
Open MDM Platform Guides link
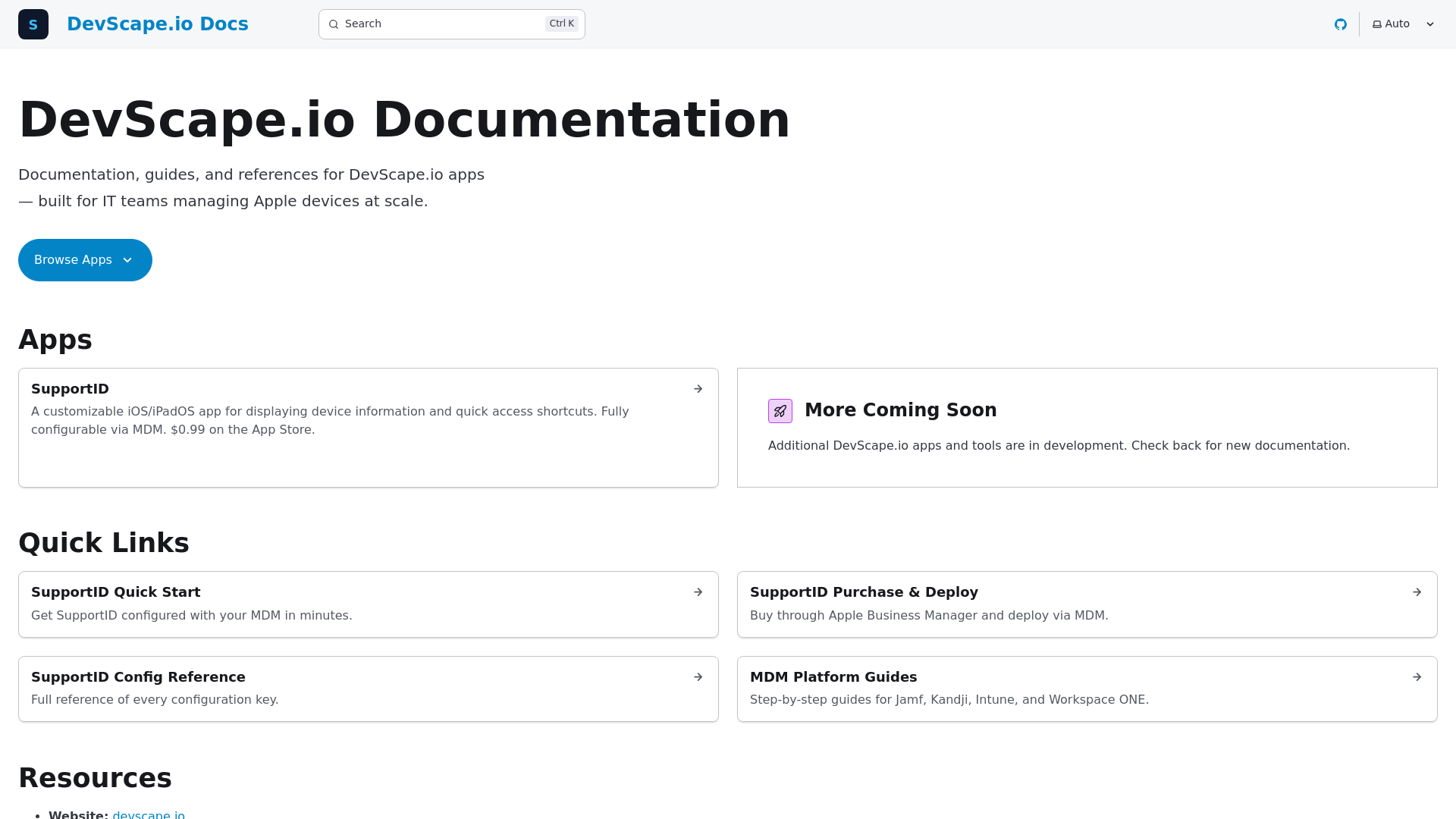pos(1087,689)
